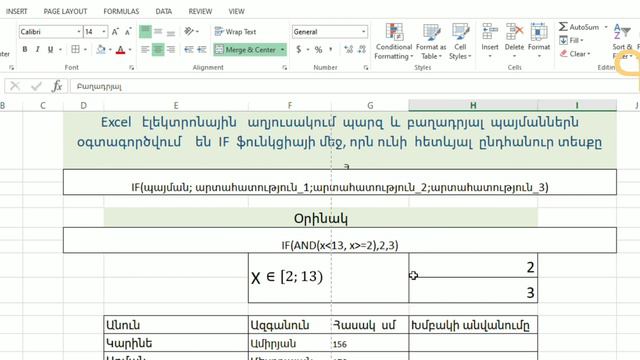Screen dimensions: 640x360
Task: Apply accounting dollar format
Action: click(299, 49)
